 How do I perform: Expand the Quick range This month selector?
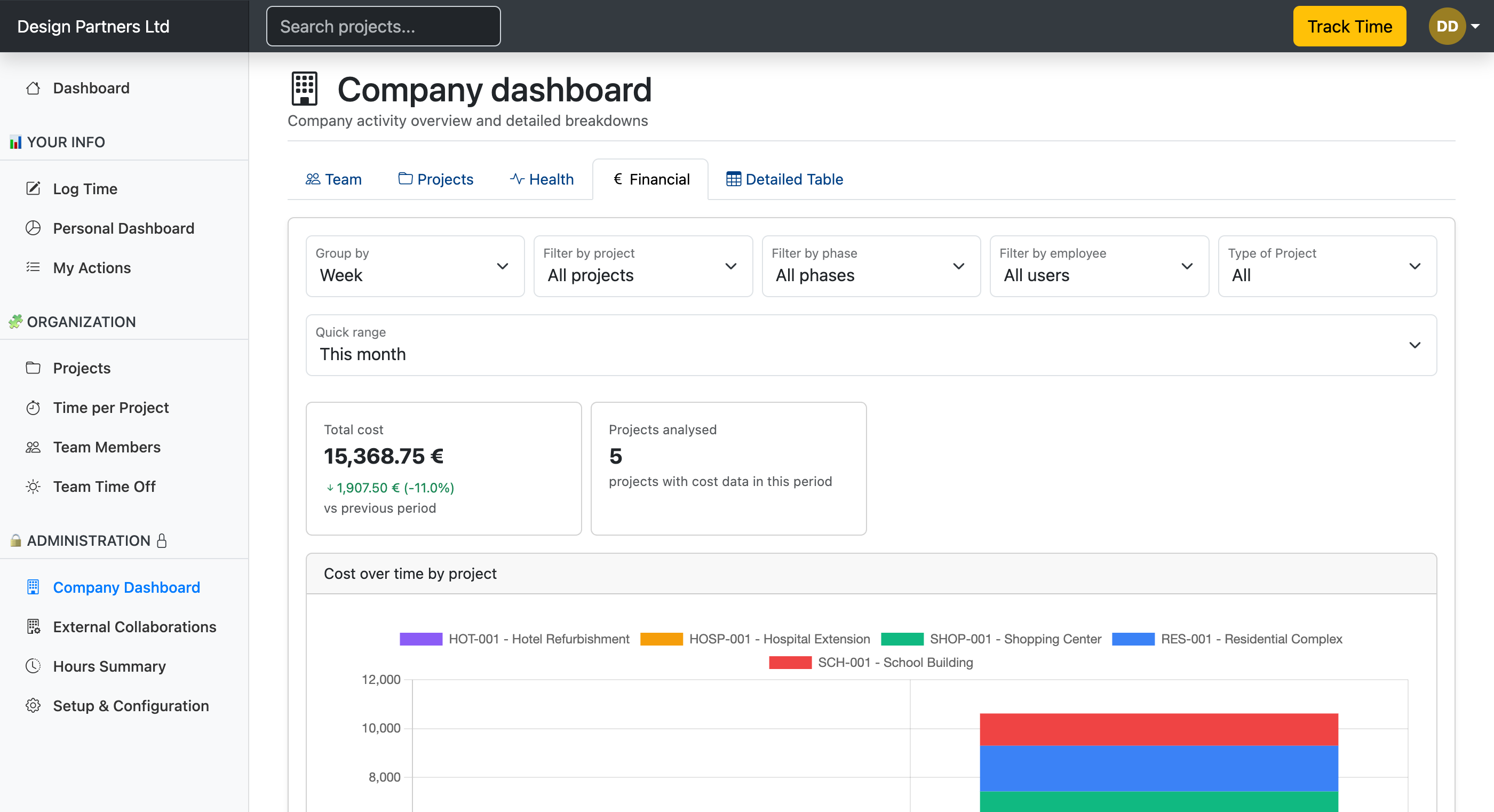pyautogui.click(x=871, y=345)
